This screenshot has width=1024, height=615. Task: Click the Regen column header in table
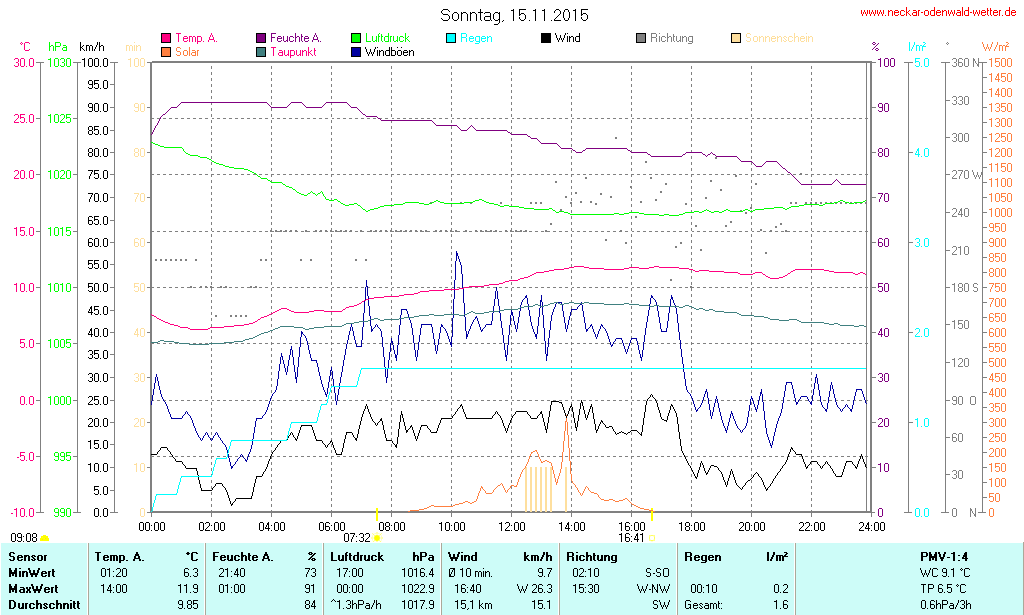pyautogui.click(x=701, y=556)
